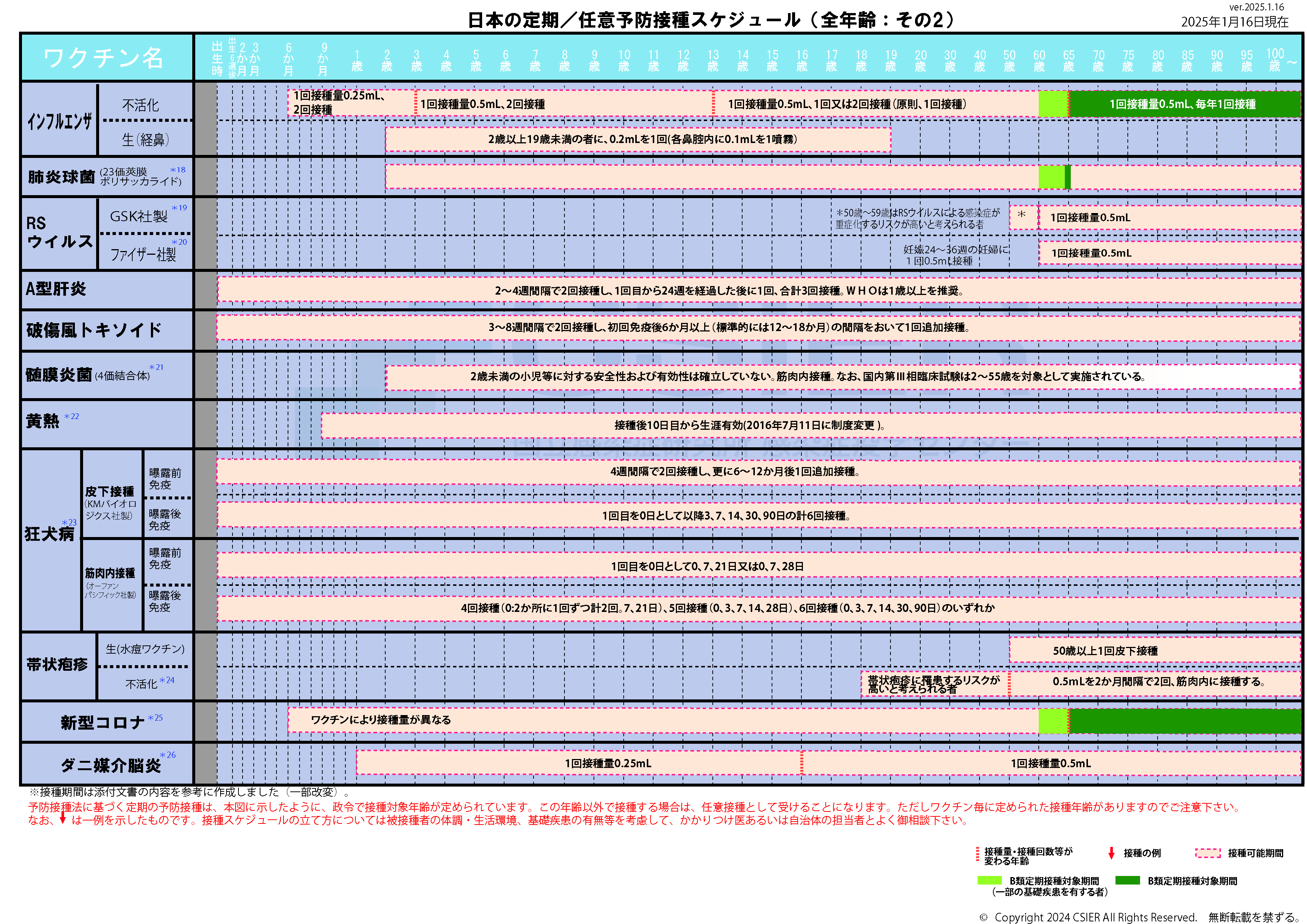Screen dimensions: 1307x924
Task: Click the red arrow icon in the legend
Action: click(x=1111, y=853)
